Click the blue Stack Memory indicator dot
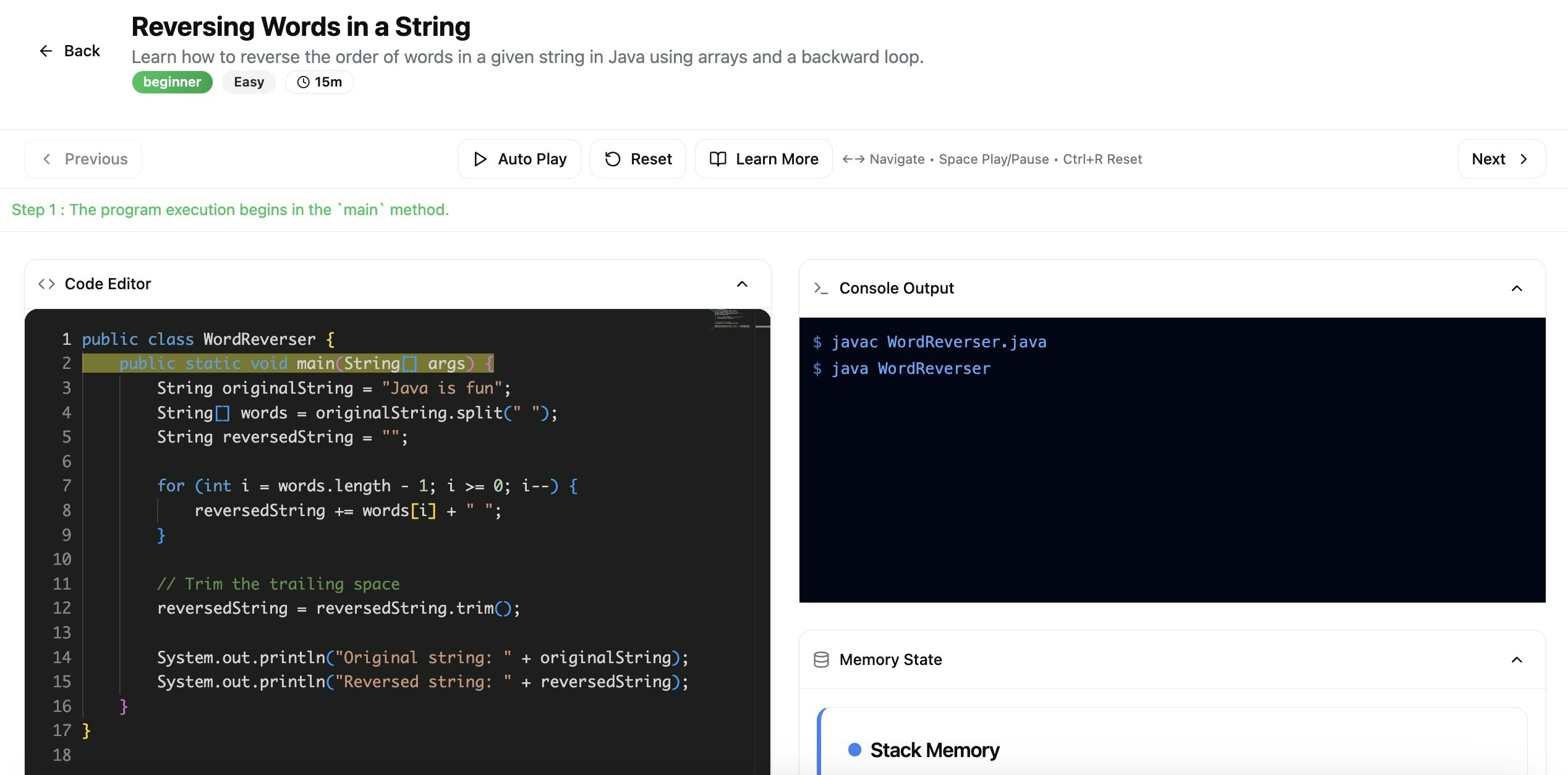Screen dimensions: 1568x775 [x=855, y=750]
